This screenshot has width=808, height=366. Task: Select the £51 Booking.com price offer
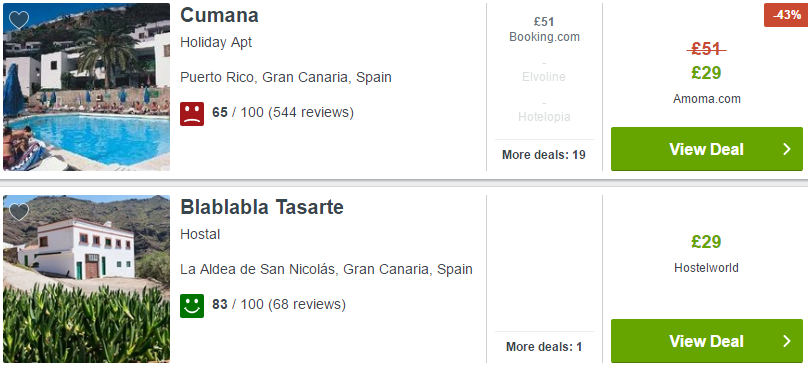click(x=544, y=29)
